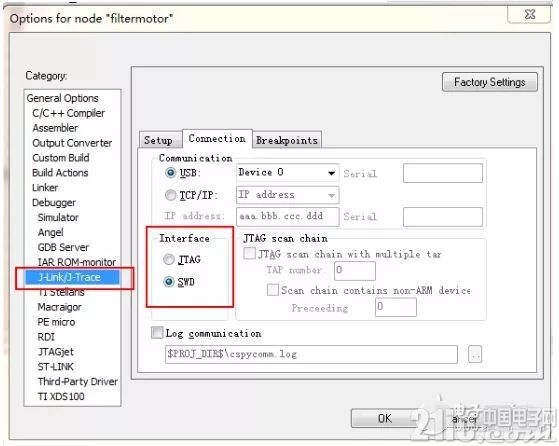This screenshot has width=559, height=446.
Task: Close the Options dialog window
Action: pyautogui.click(x=530, y=14)
